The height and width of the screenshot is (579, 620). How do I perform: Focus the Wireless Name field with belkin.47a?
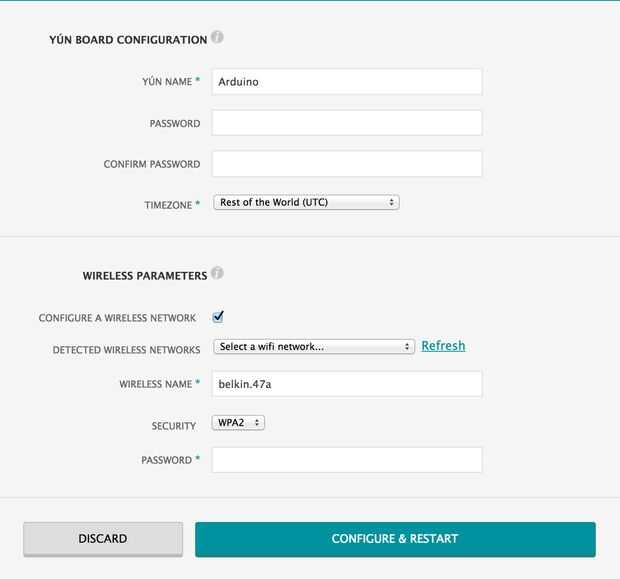click(x=347, y=384)
